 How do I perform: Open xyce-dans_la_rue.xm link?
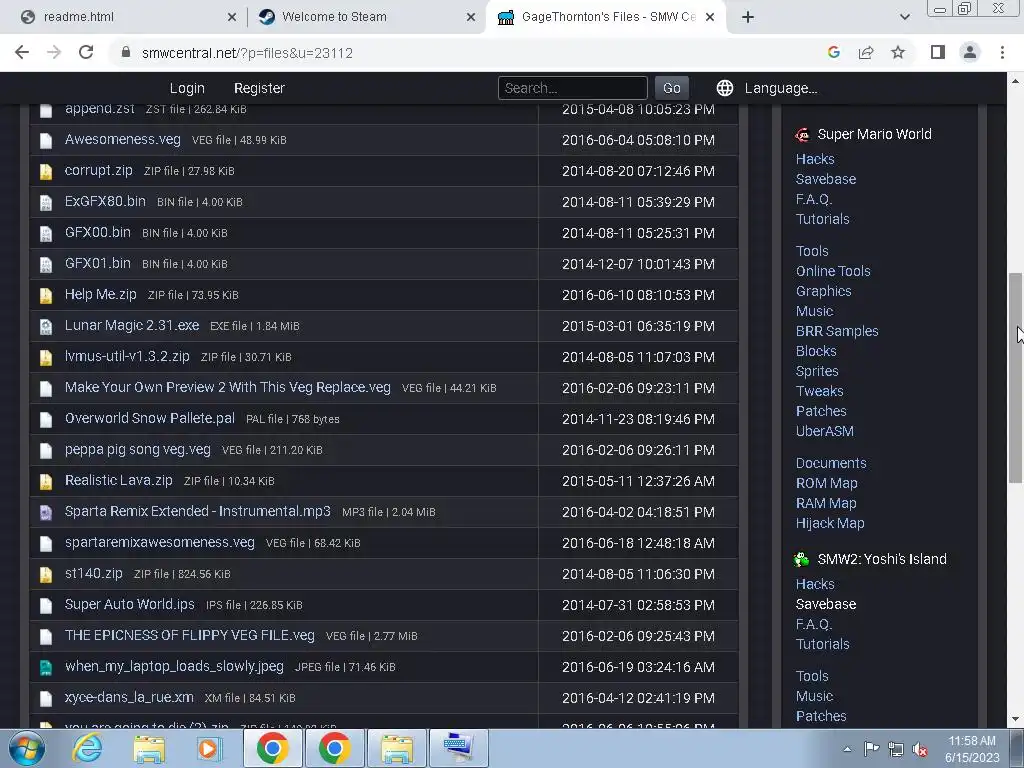coord(129,697)
